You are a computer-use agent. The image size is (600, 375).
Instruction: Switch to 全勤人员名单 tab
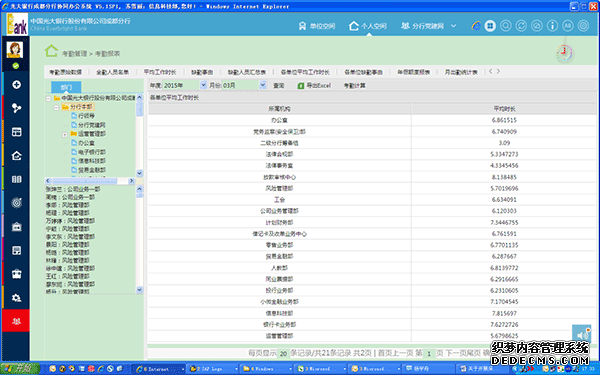pyautogui.click(x=112, y=72)
